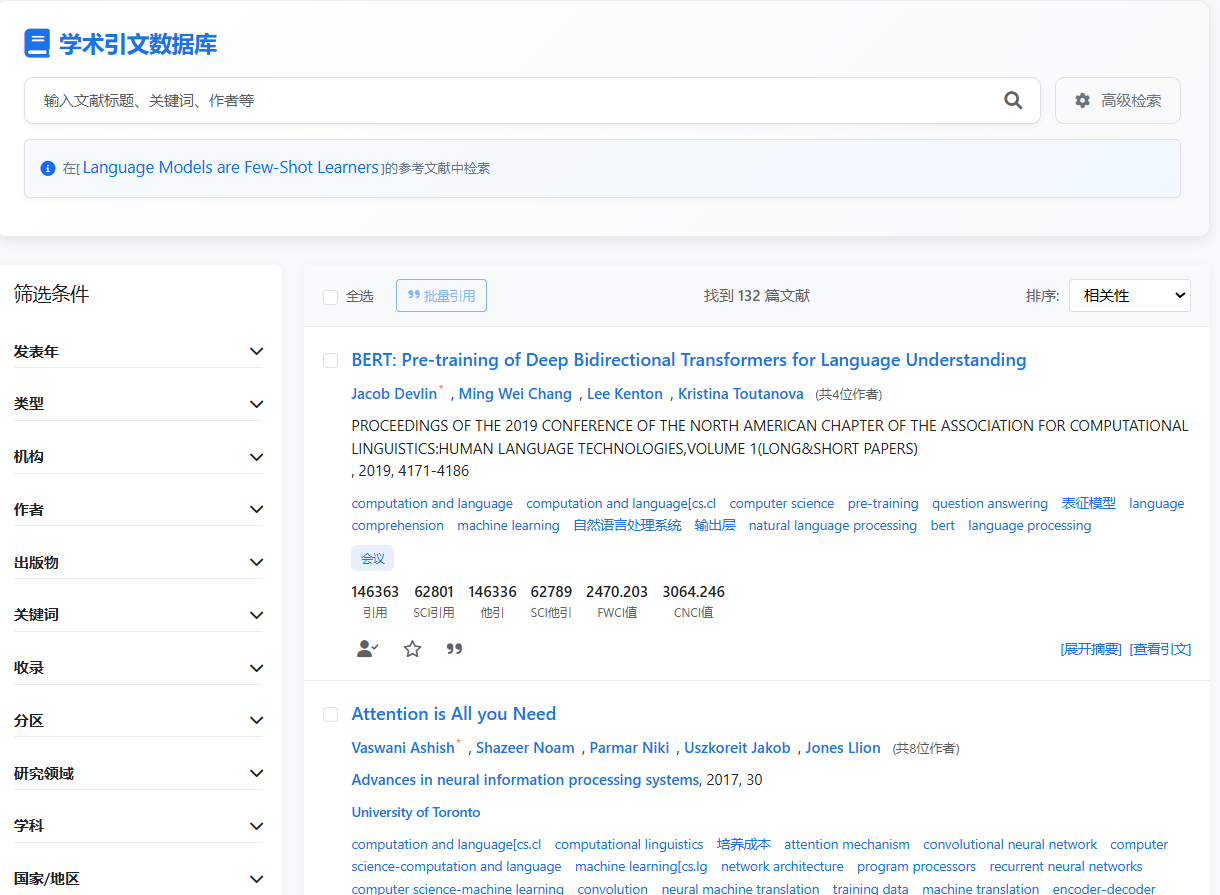
Task: Click the pre-training keyword tag
Action: click(882, 504)
